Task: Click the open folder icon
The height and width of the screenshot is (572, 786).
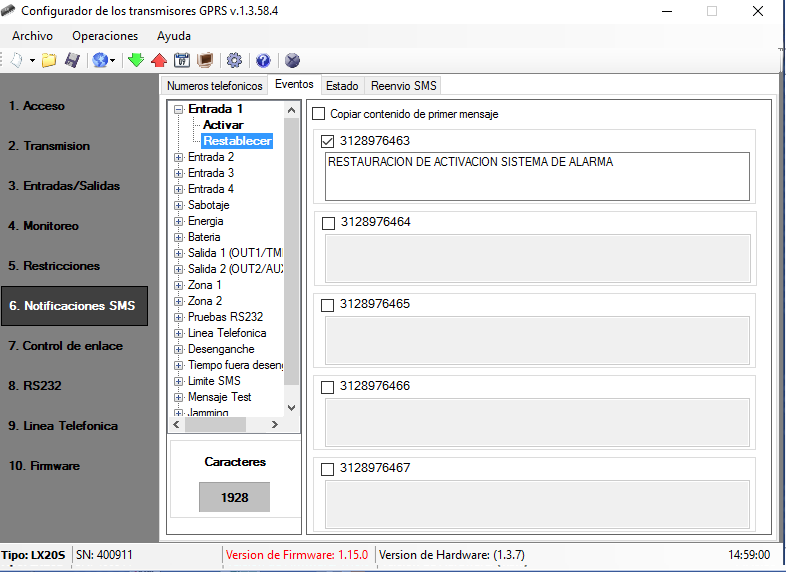Action: tap(49, 61)
